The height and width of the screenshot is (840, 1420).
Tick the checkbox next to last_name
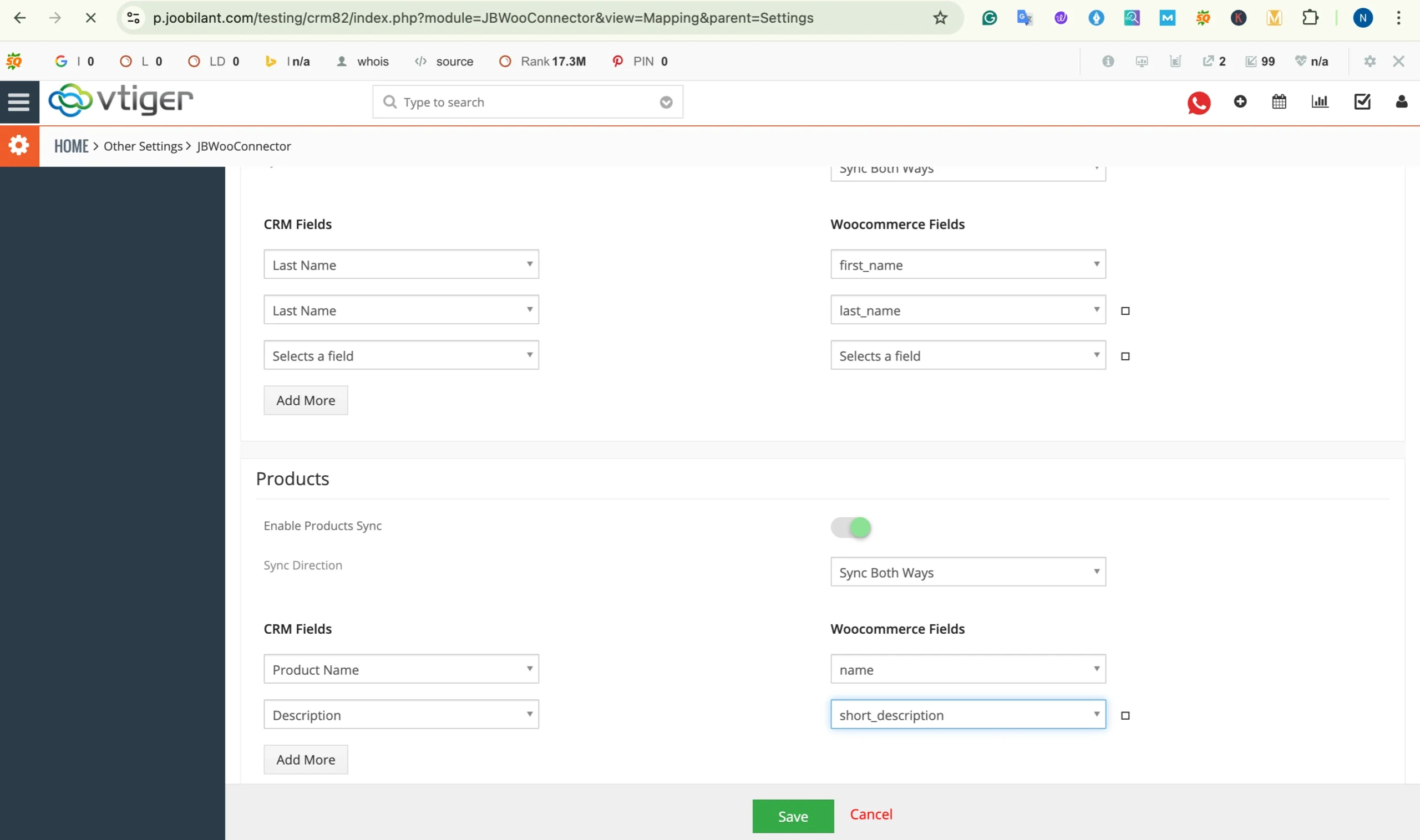point(1125,310)
